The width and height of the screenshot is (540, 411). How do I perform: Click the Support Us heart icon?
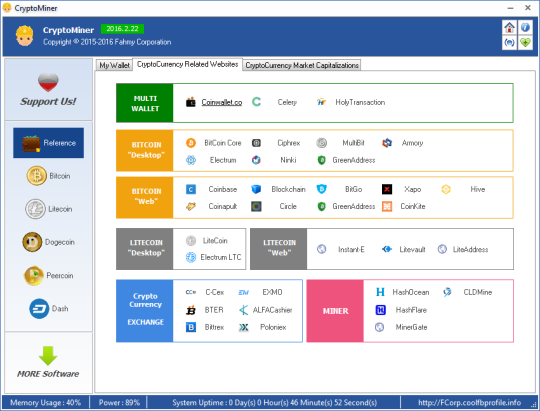48,82
